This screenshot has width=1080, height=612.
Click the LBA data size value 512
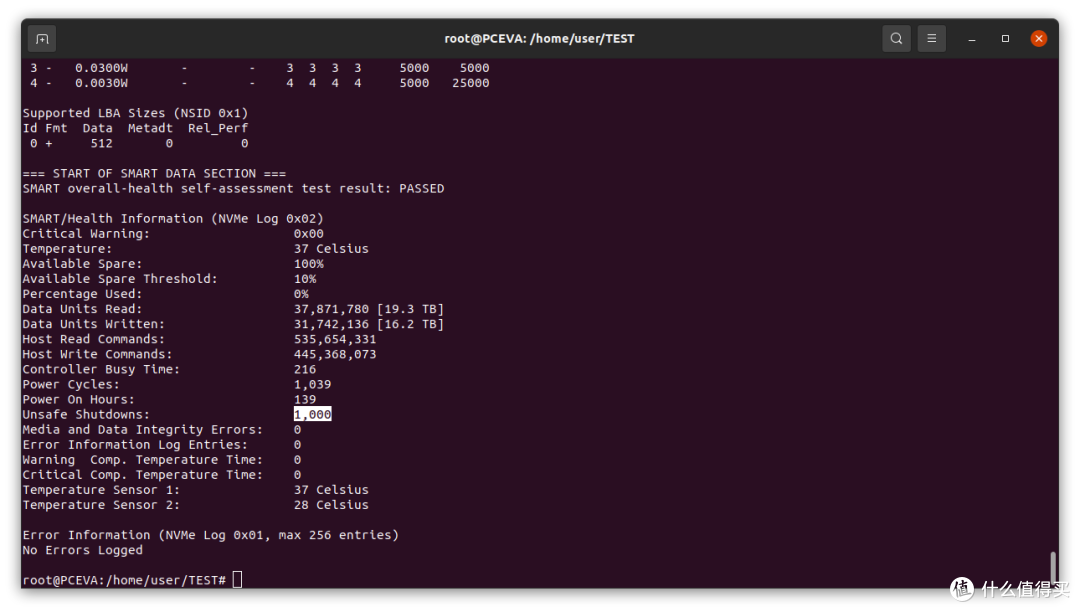pos(101,143)
